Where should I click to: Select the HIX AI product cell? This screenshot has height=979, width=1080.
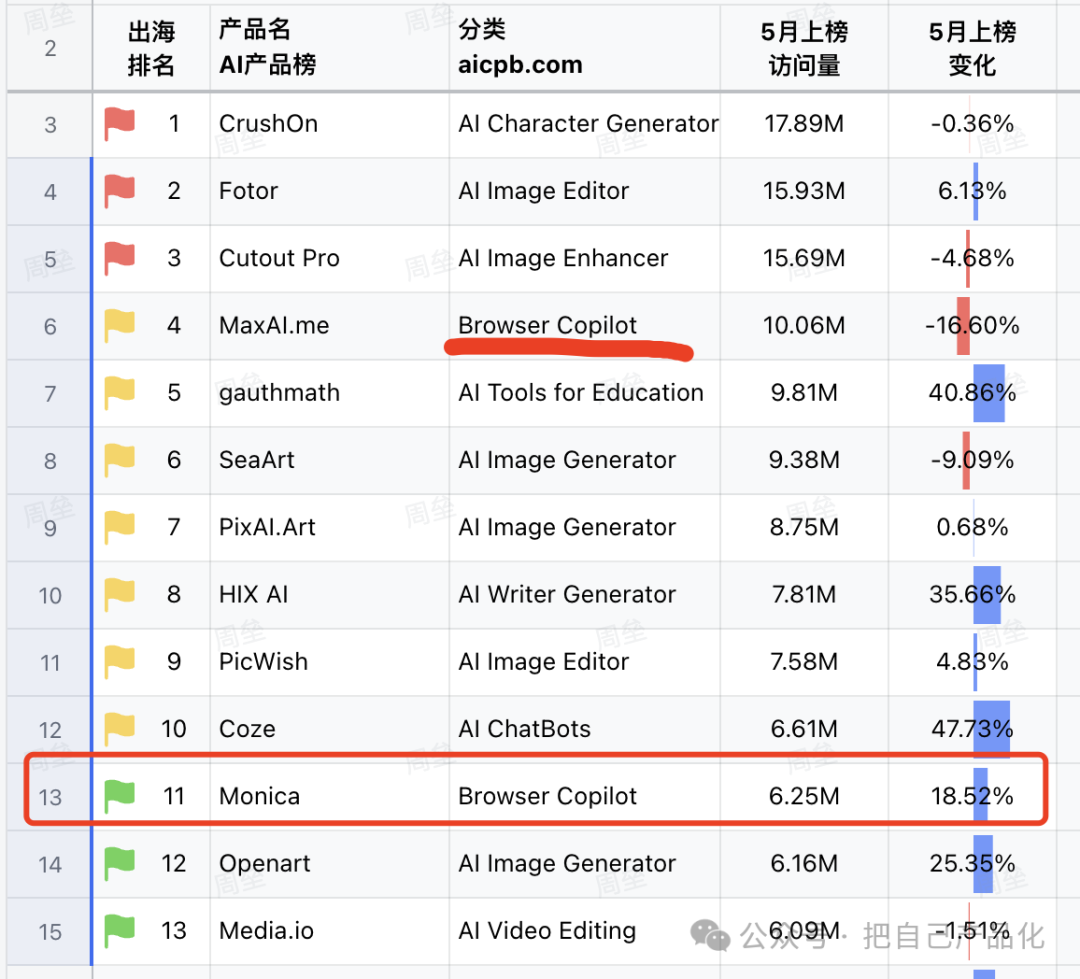(x=254, y=595)
